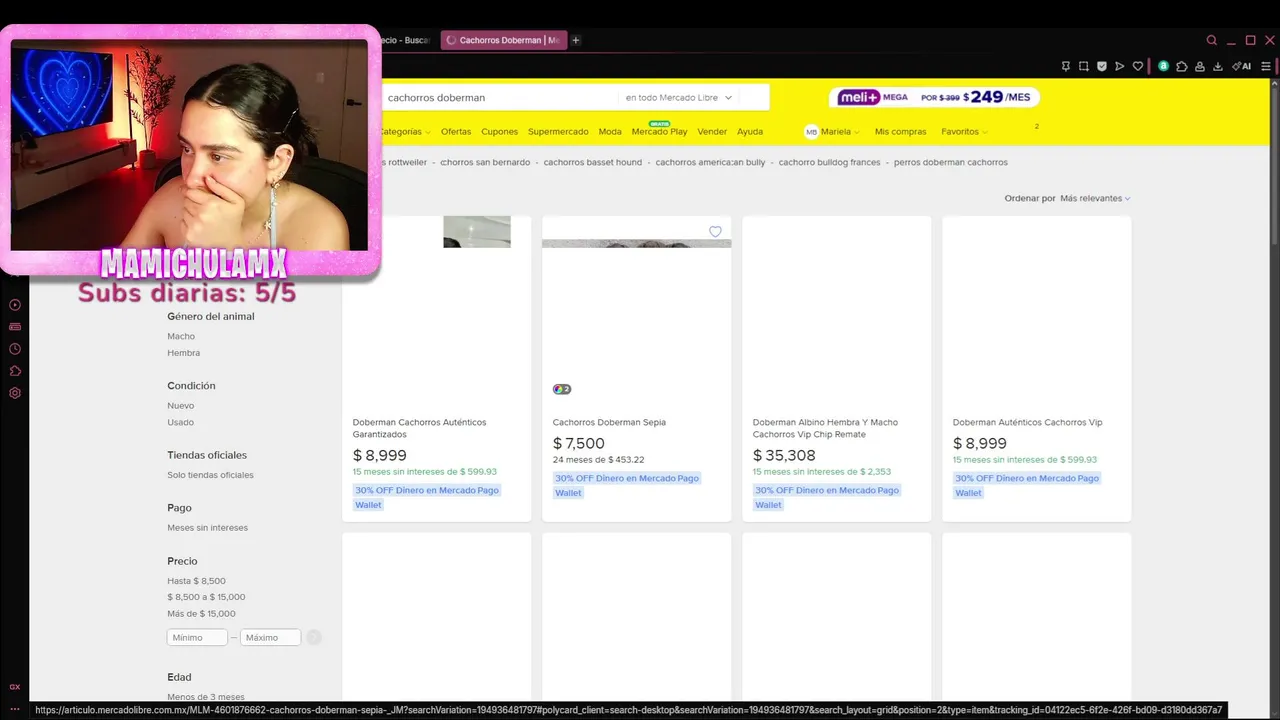Viewport: 1280px width, 720px height.
Task: Go to Mis compras
Action: click(x=900, y=132)
